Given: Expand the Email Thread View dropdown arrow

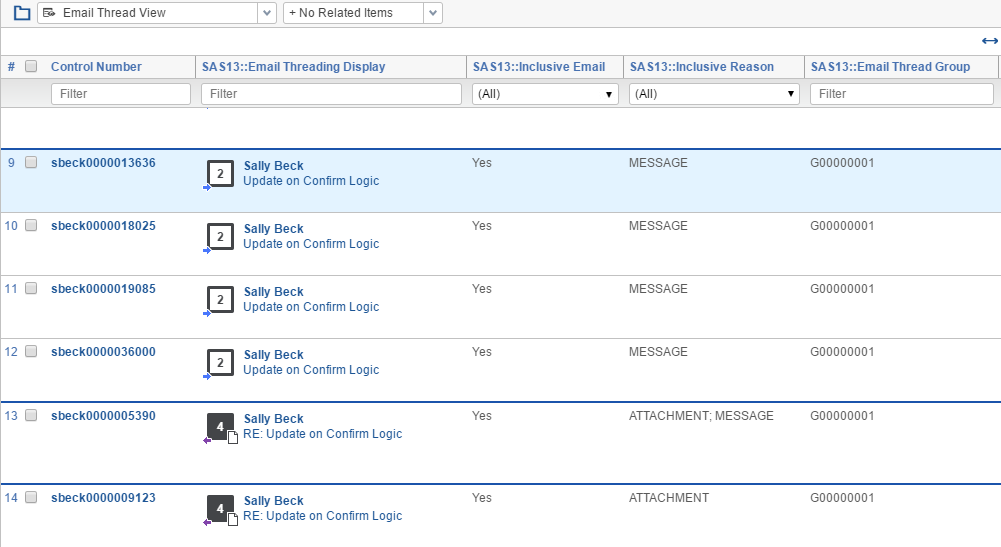Looking at the screenshot, I should (x=267, y=13).
